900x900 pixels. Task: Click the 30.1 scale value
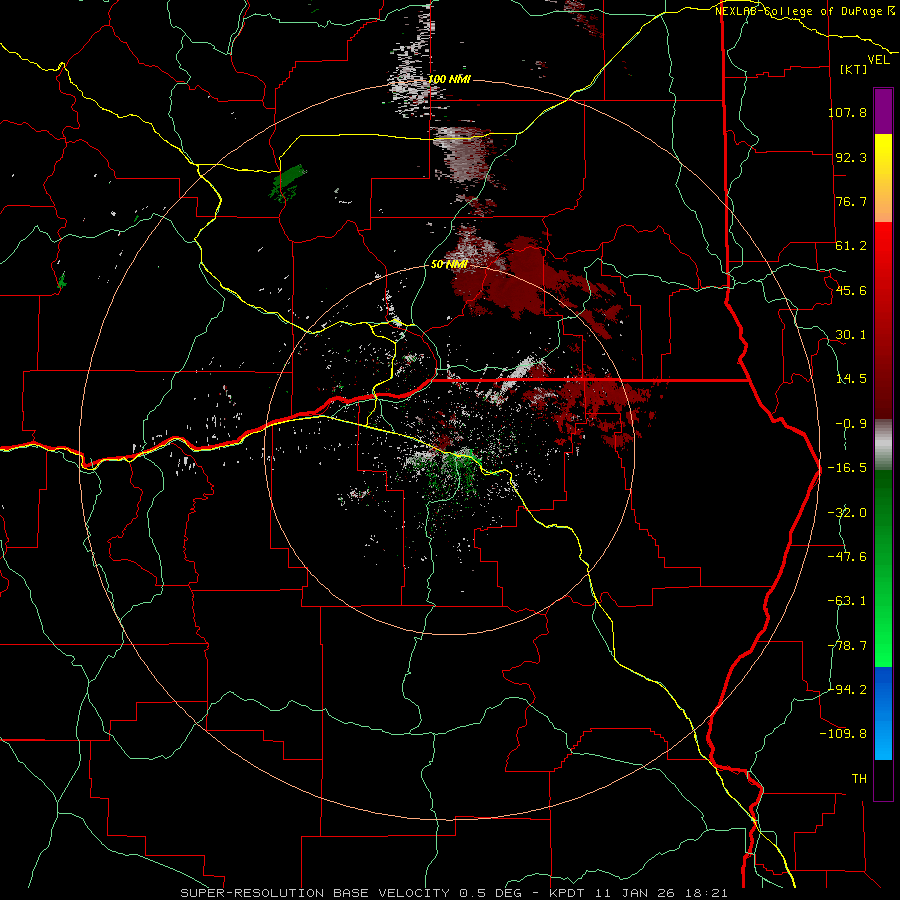tap(851, 335)
